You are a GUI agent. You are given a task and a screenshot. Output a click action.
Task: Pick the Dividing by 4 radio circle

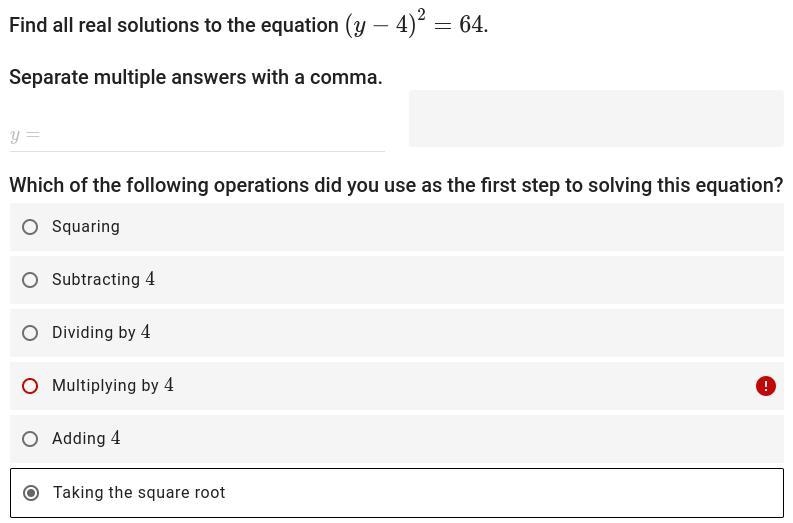point(30,333)
